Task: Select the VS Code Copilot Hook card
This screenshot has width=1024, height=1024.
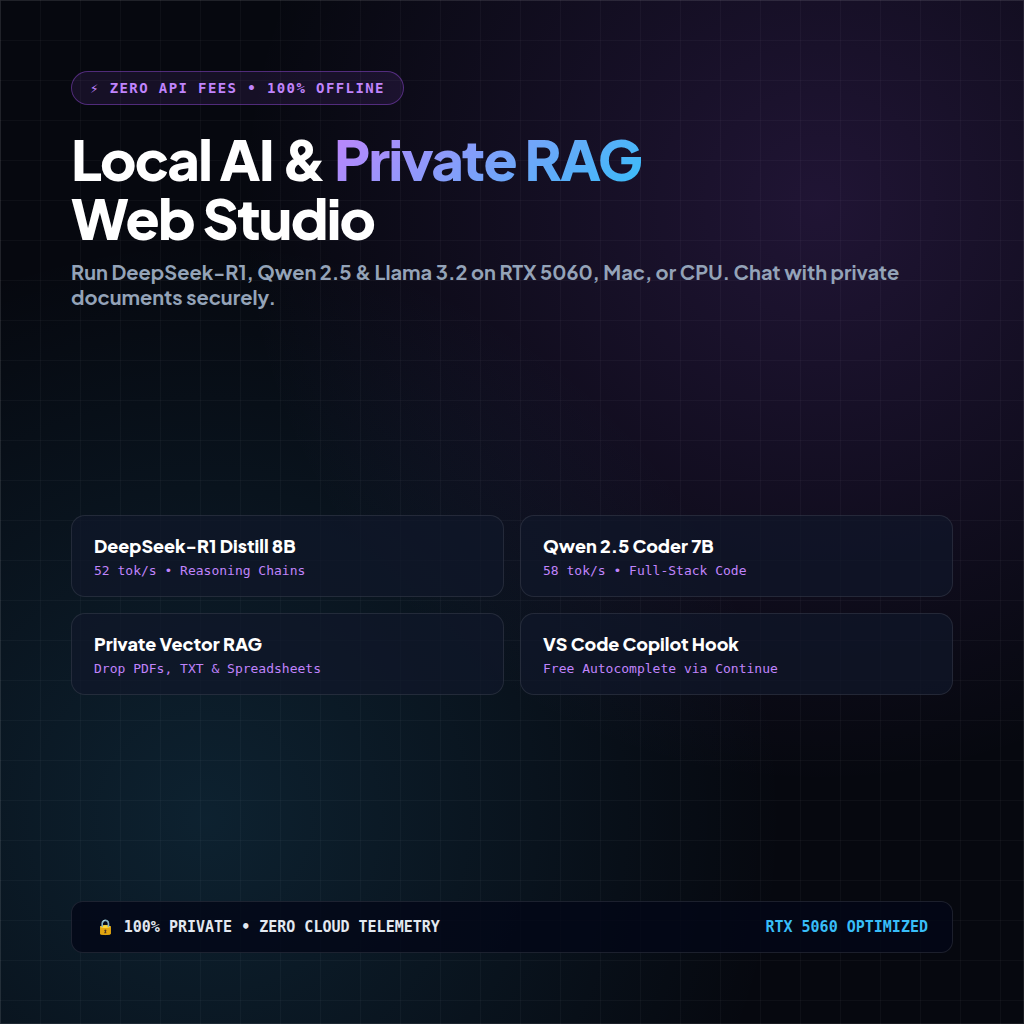Action: (x=736, y=654)
